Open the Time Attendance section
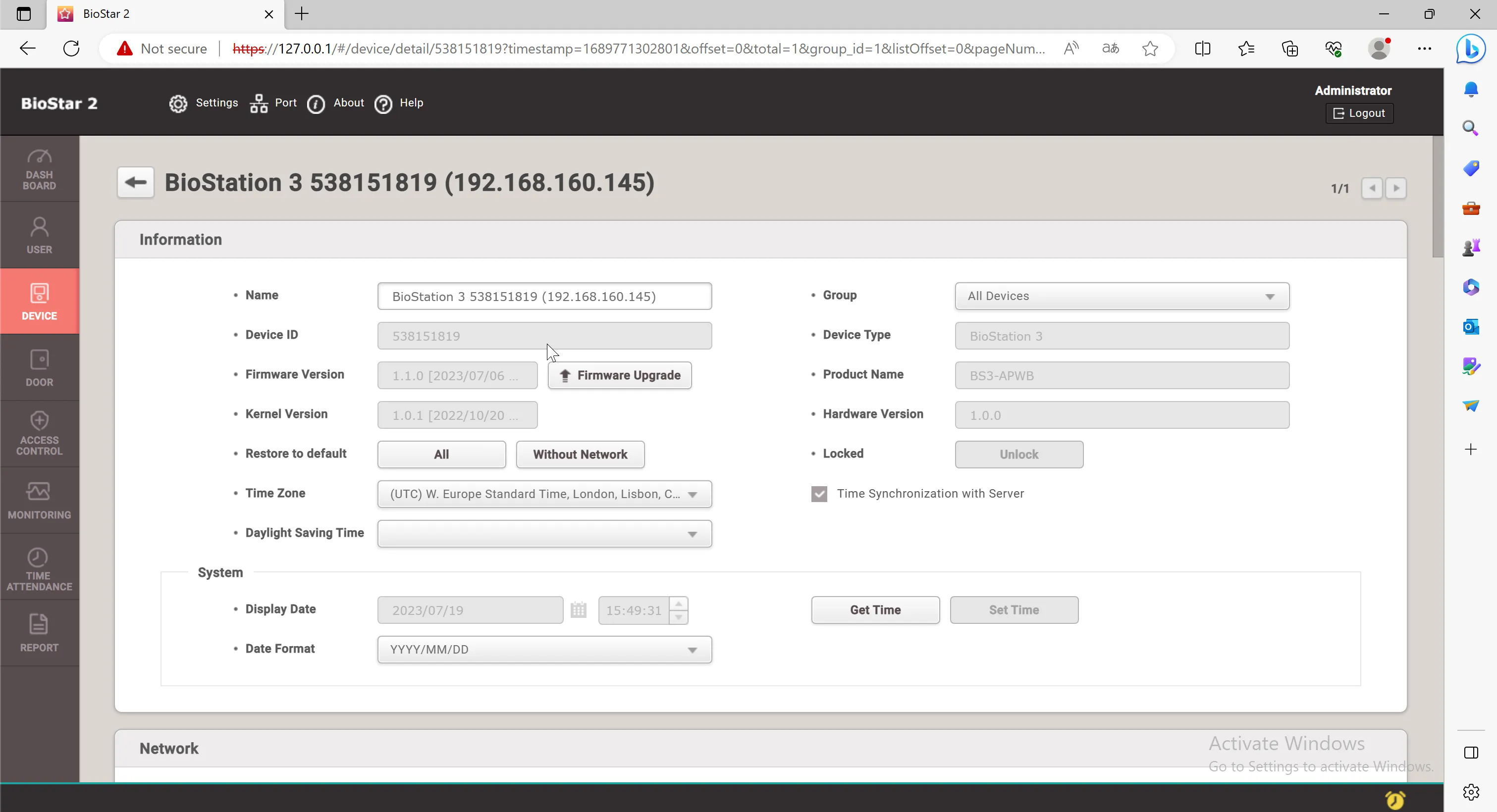 click(x=40, y=567)
